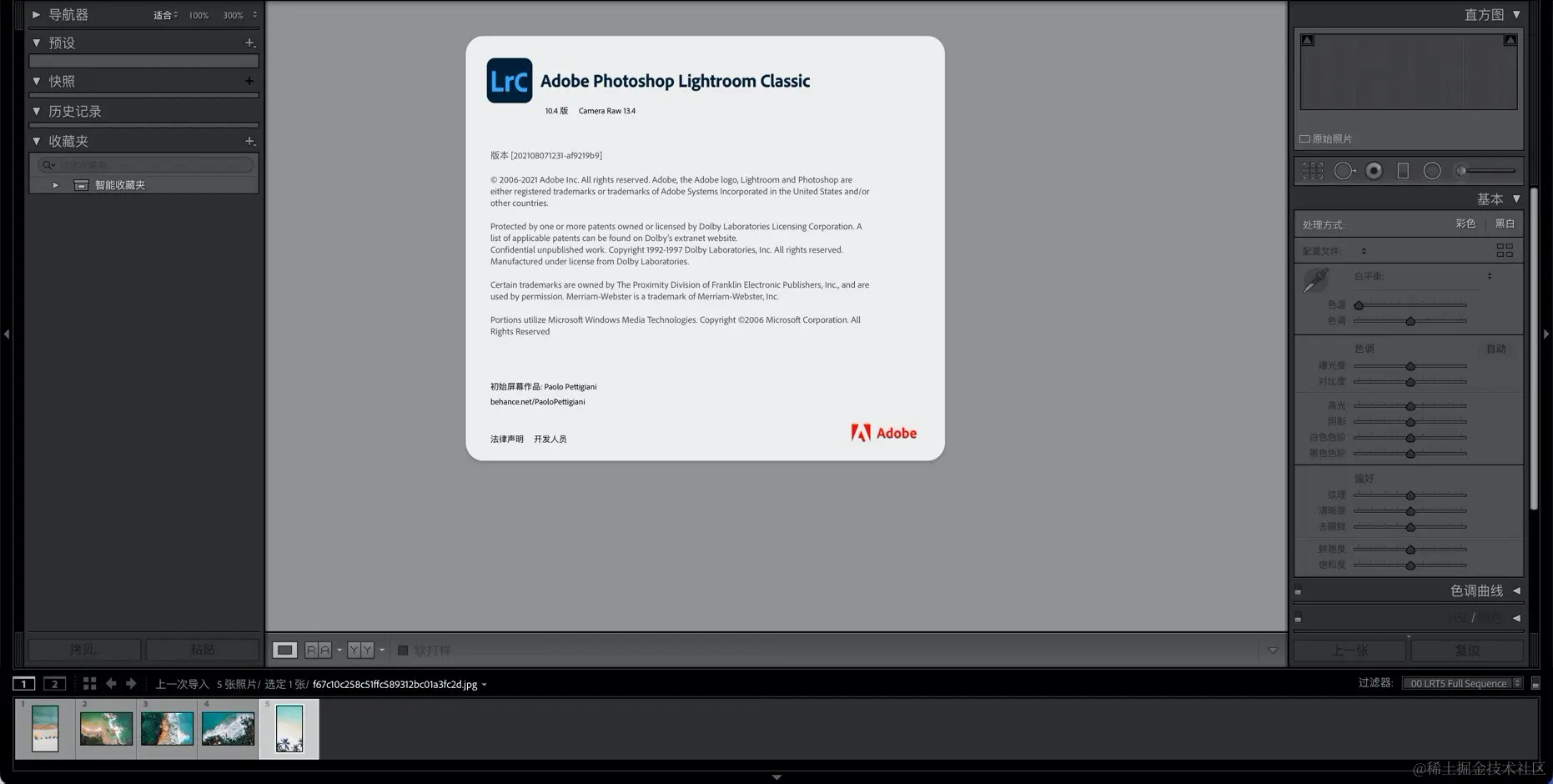The width and height of the screenshot is (1553, 784).
Task: Add a new preset with plus icon
Action: coord(249,43)
